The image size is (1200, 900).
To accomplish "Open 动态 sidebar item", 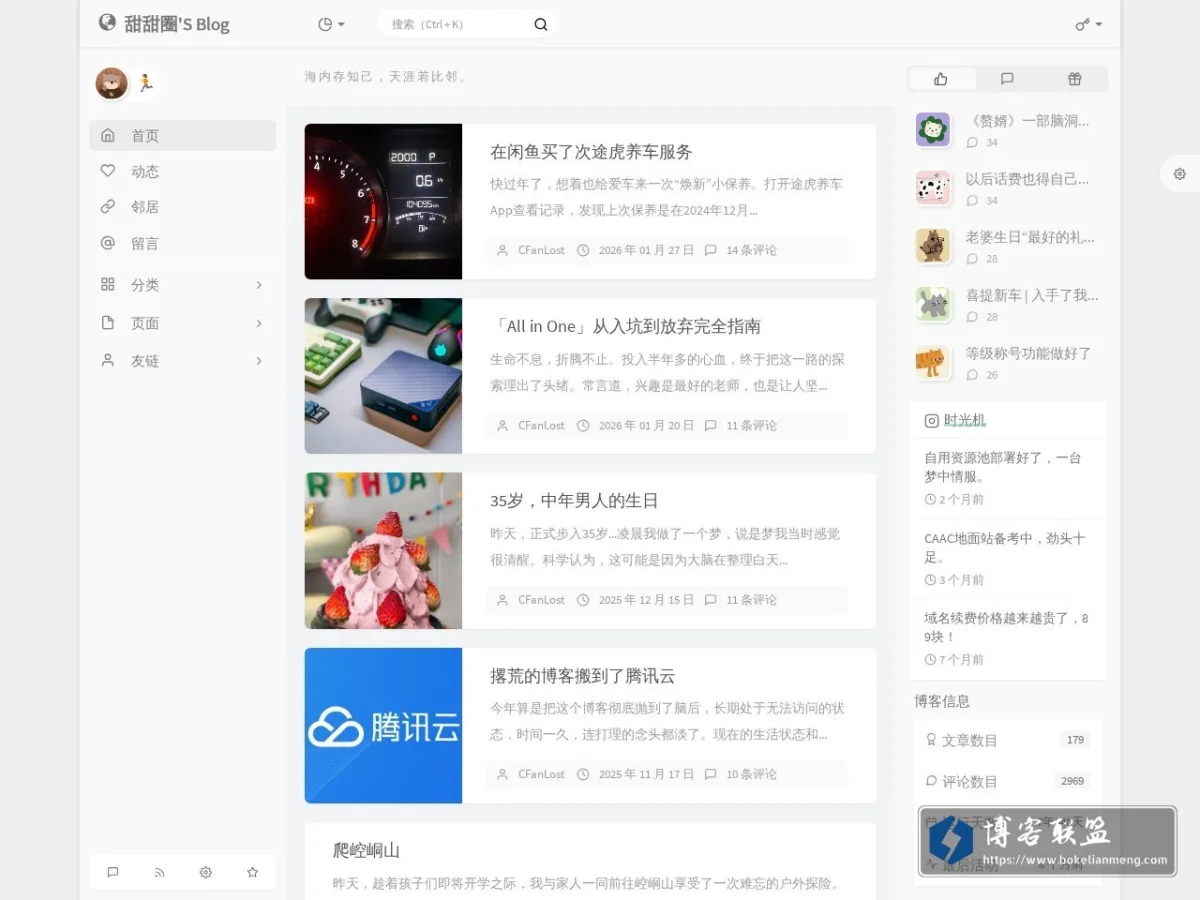I will point(182,171).
